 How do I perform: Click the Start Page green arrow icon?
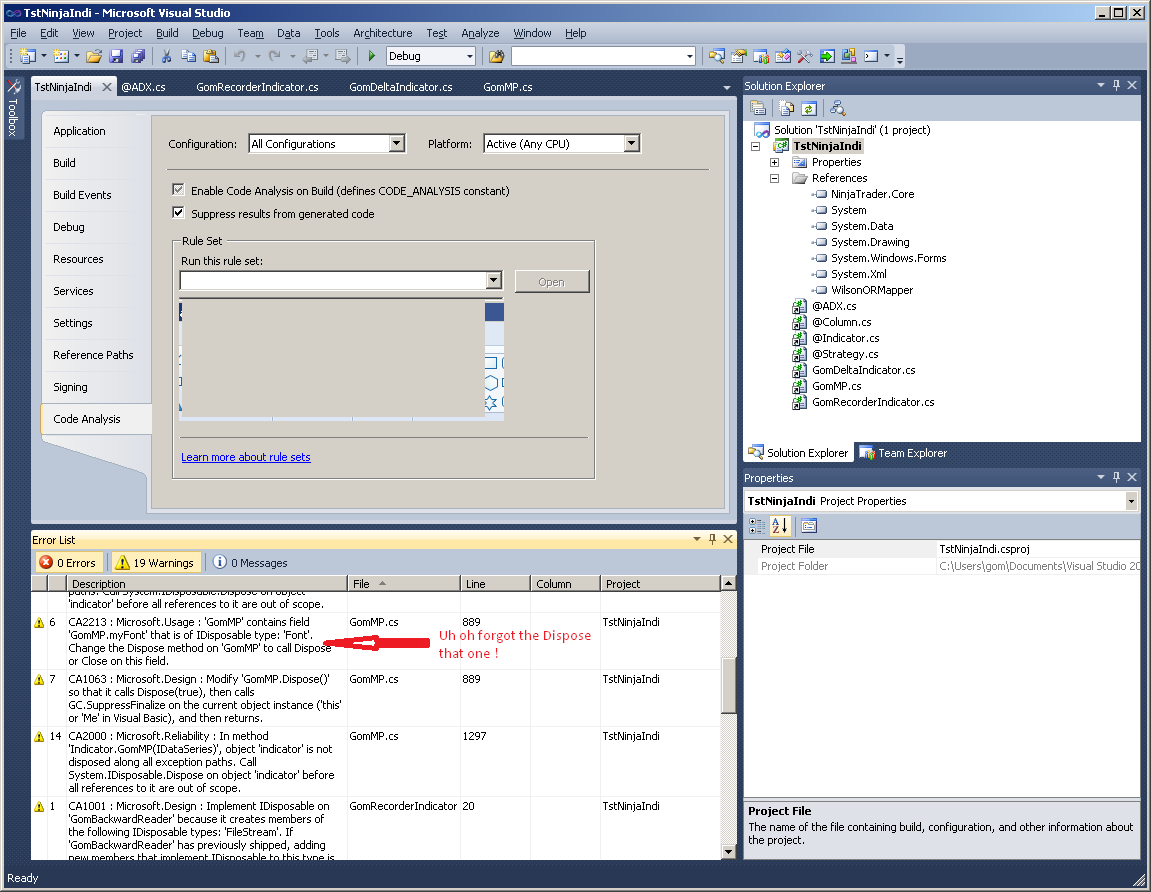click(827, 56)
